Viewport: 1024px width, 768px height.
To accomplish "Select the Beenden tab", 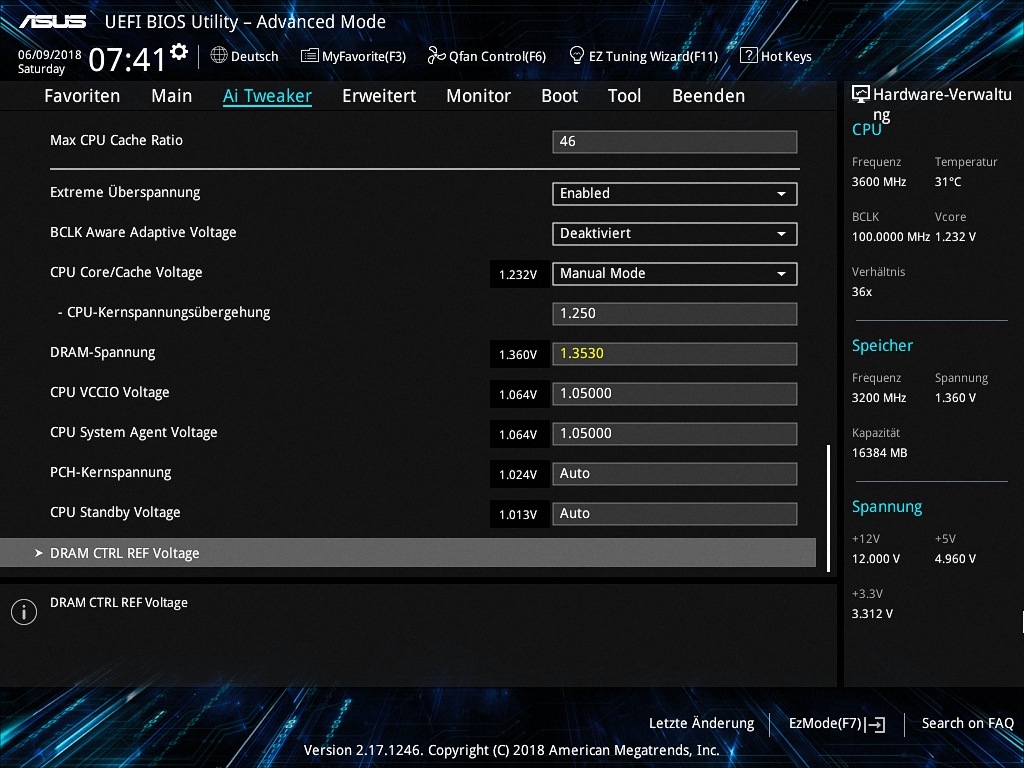I will (x=709, y=96).
